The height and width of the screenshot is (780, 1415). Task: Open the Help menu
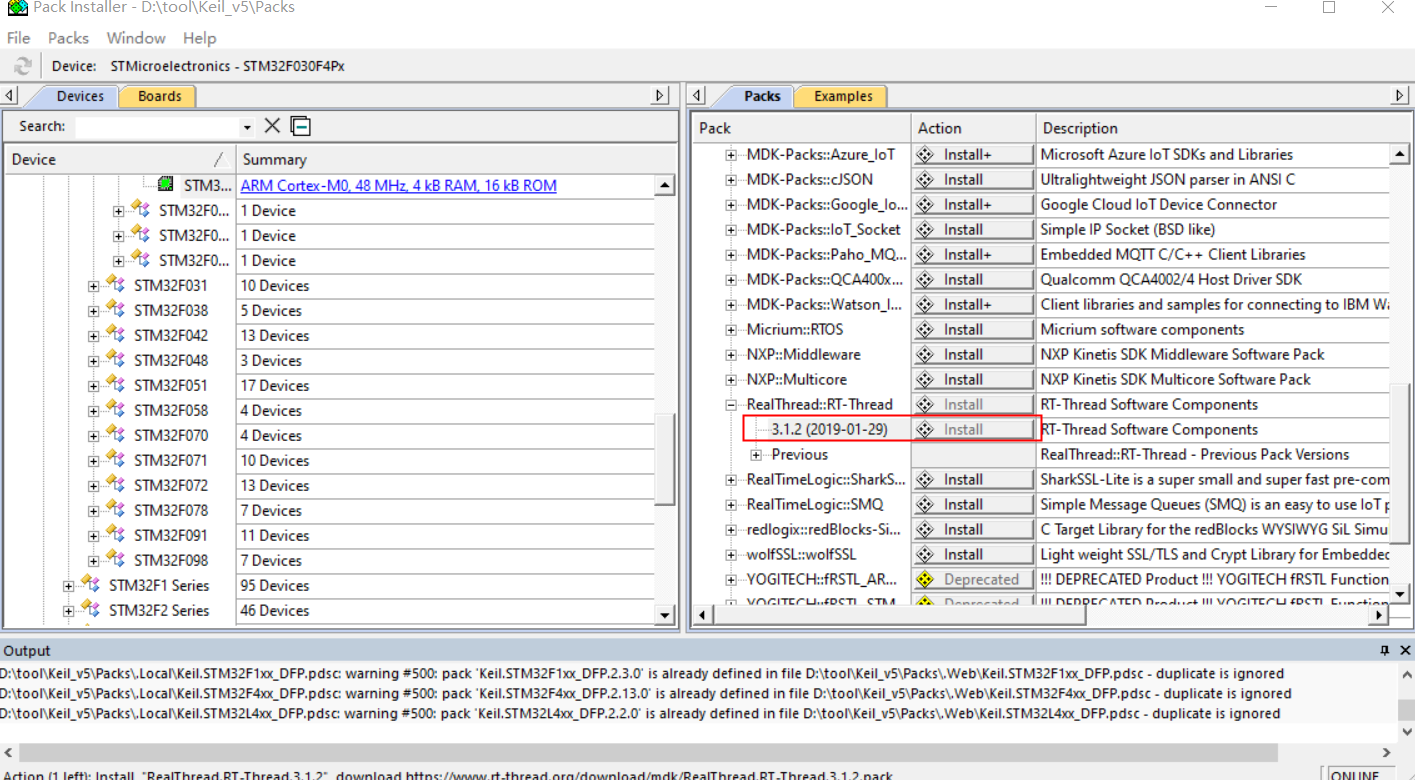[199, 38]
